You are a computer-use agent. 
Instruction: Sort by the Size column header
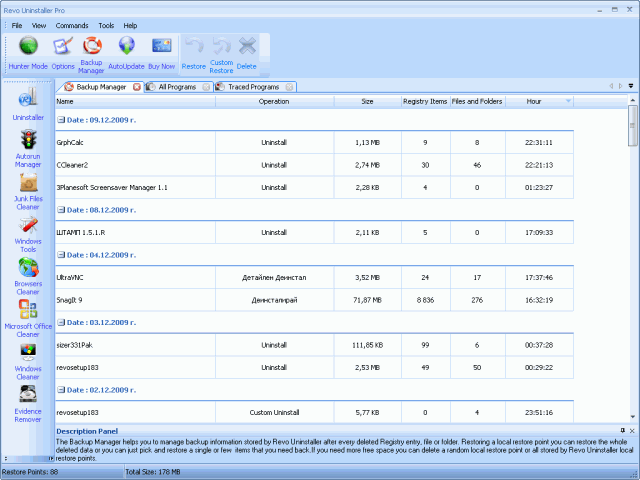click(367, 101)
